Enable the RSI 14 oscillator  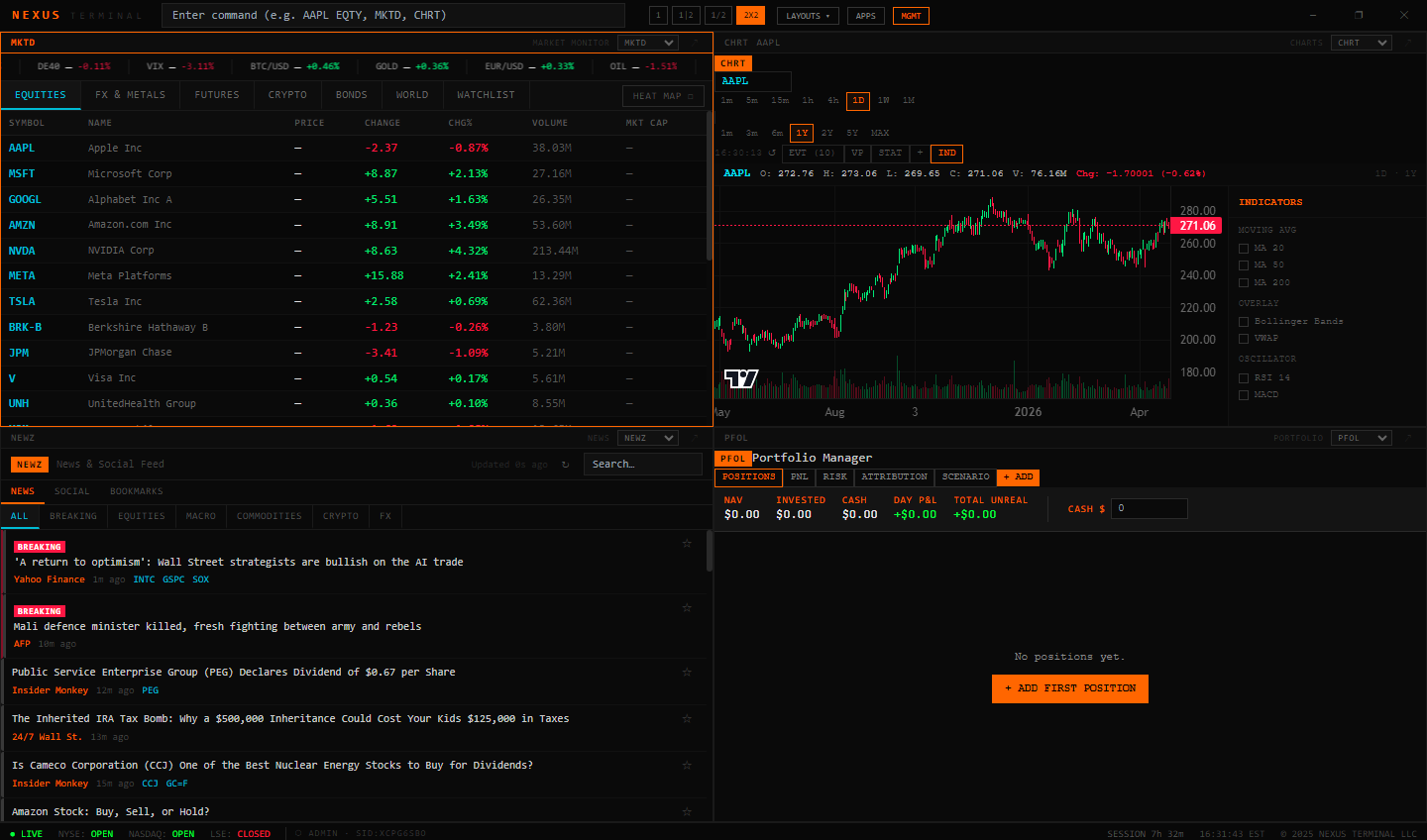point(1244,377)
